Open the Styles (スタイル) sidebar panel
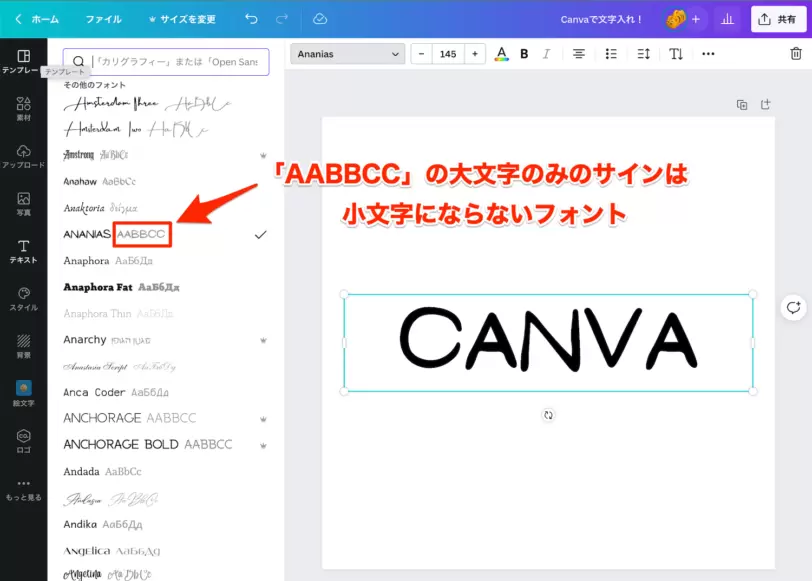The width and height of the screenshot is (812, 581). point(23,299)
